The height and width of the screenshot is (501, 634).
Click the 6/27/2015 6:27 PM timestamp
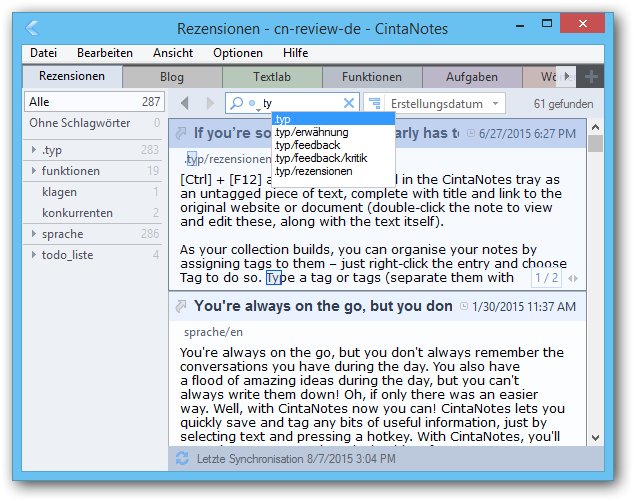[x=527, y=133]
